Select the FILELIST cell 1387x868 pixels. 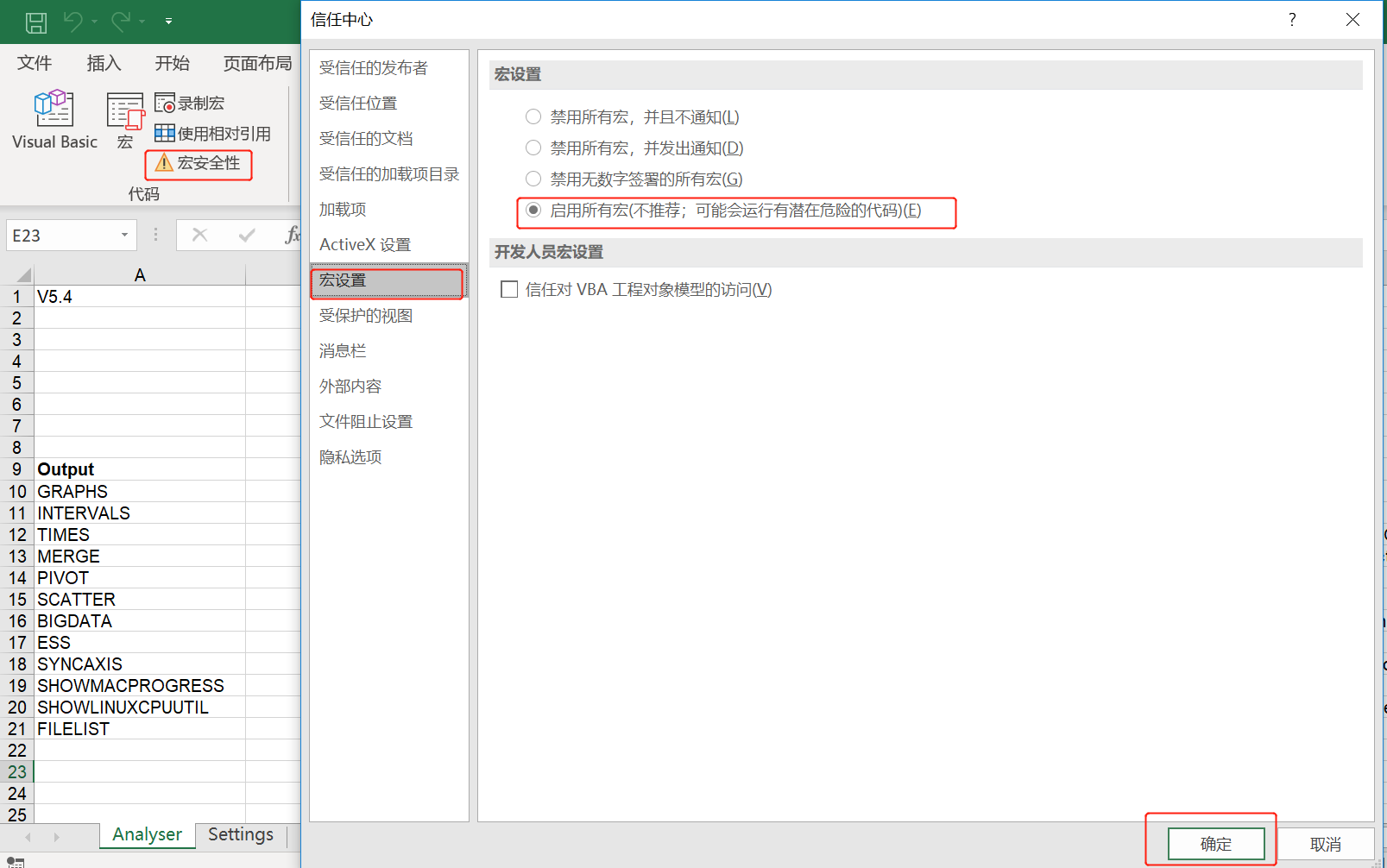click(x=140, y=728)
